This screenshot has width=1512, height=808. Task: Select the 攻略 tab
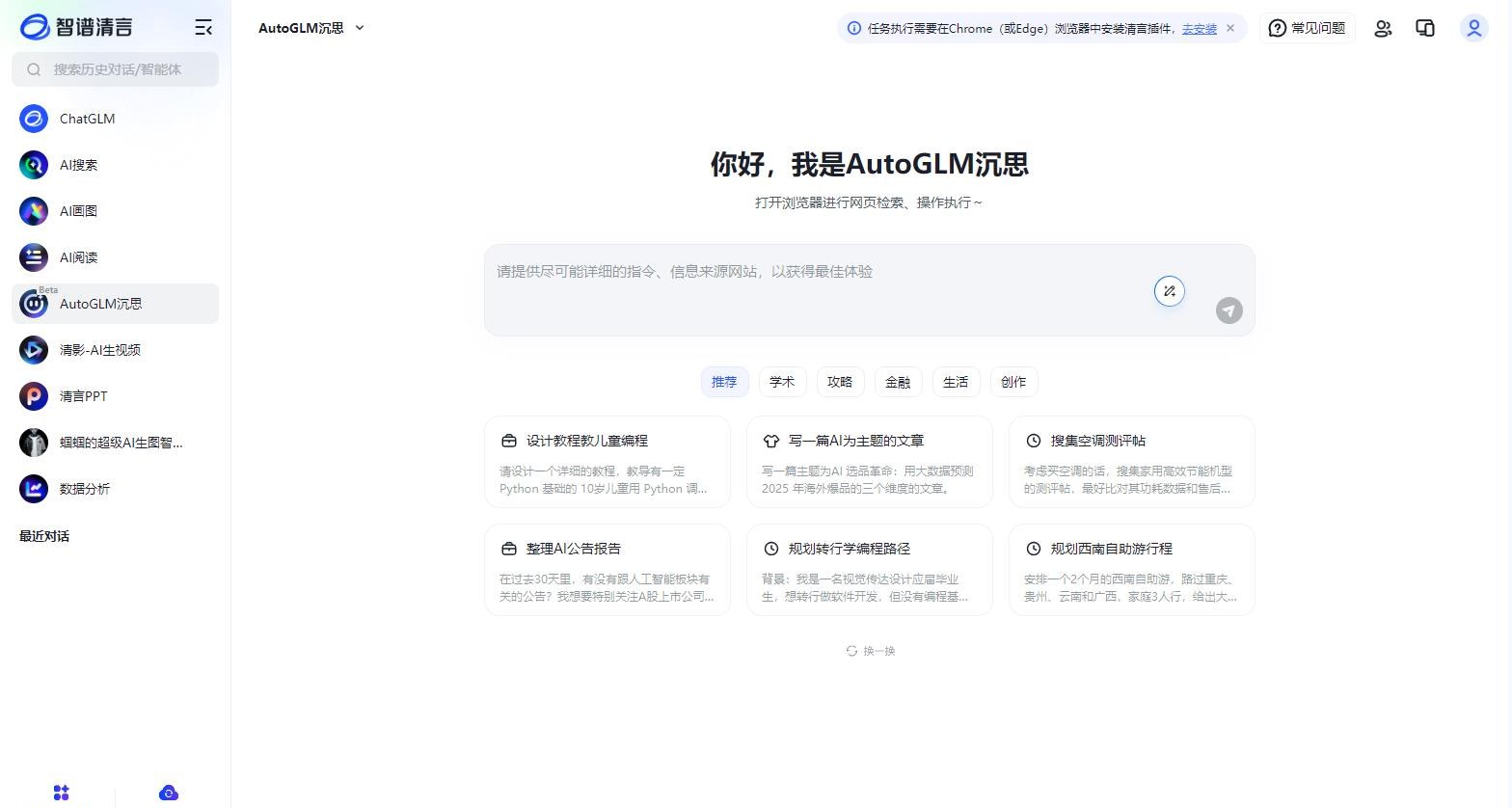tap(840, 382)
